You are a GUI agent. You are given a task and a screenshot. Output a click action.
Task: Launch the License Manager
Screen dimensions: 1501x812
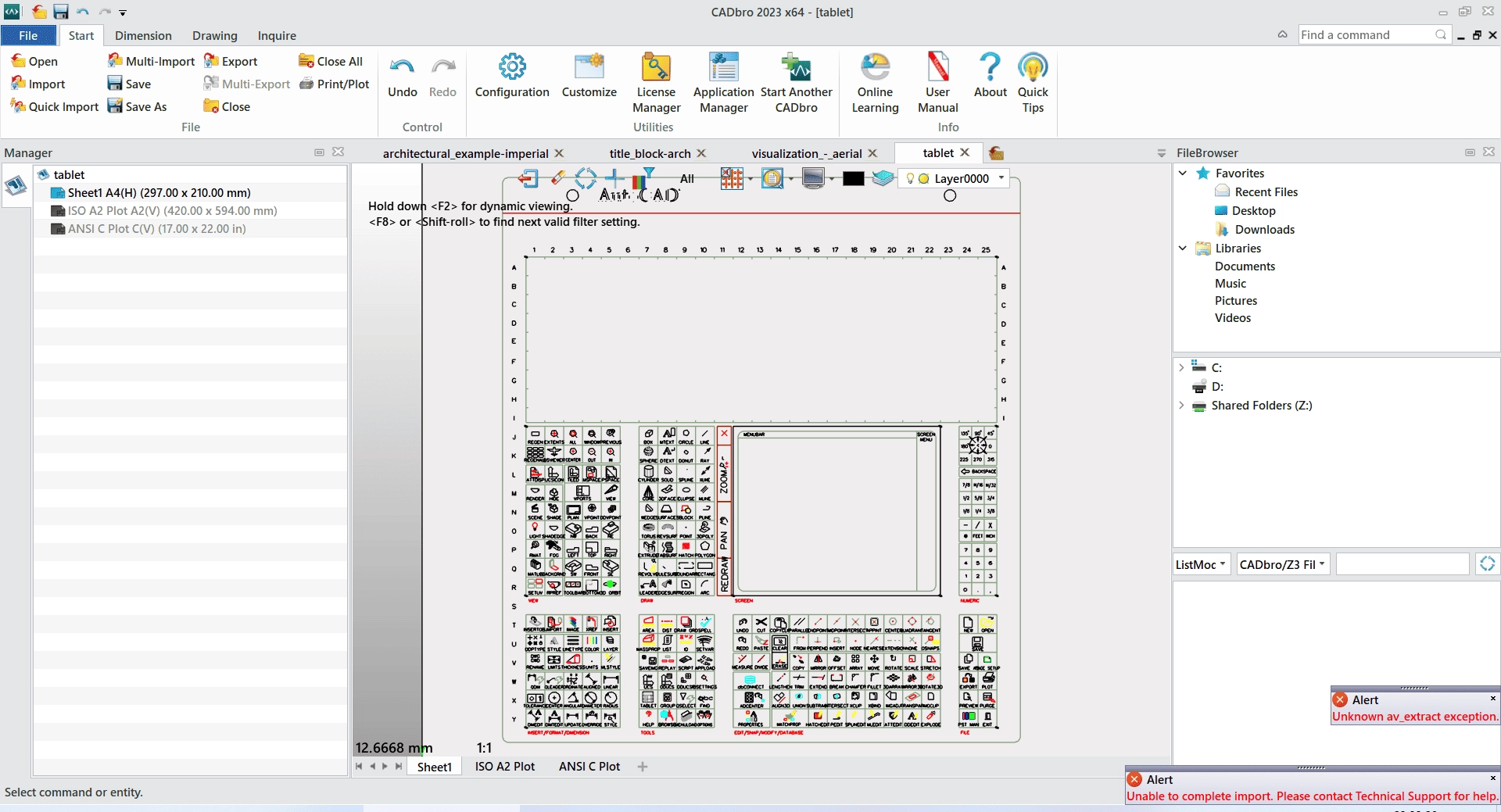657,84
